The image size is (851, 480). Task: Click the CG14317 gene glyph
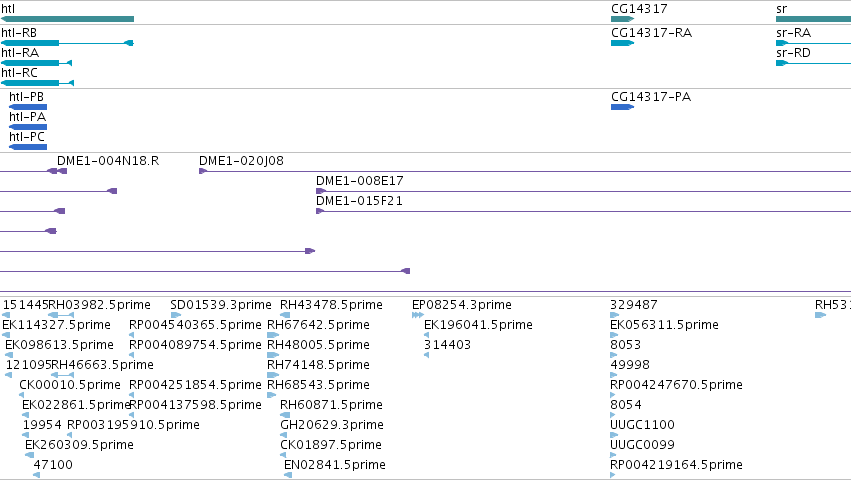click(x=623, y=19)
